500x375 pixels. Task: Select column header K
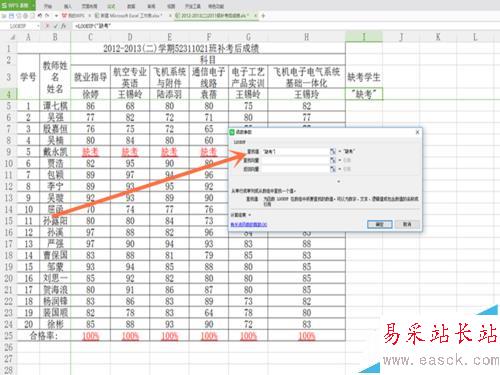pos(438,37)
